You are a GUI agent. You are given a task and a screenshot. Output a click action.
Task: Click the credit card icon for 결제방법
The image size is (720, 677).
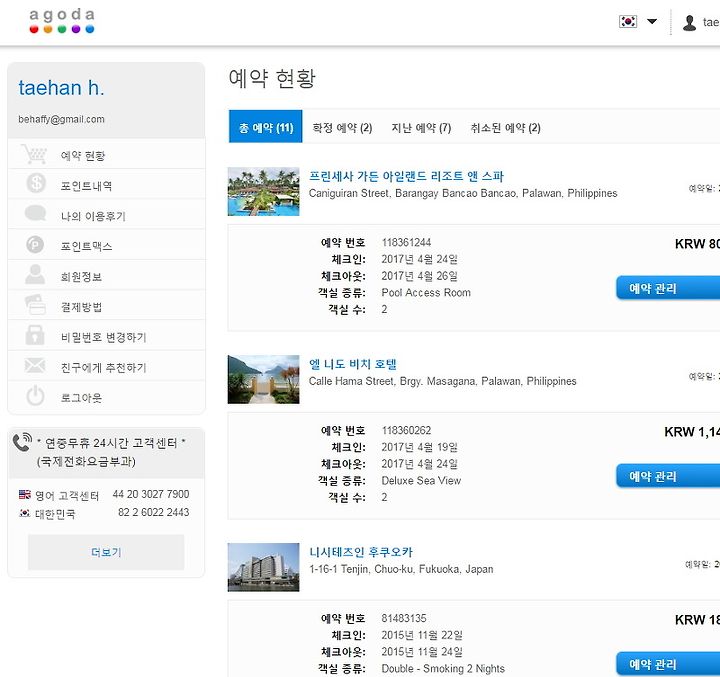click(x=35, y=305)
